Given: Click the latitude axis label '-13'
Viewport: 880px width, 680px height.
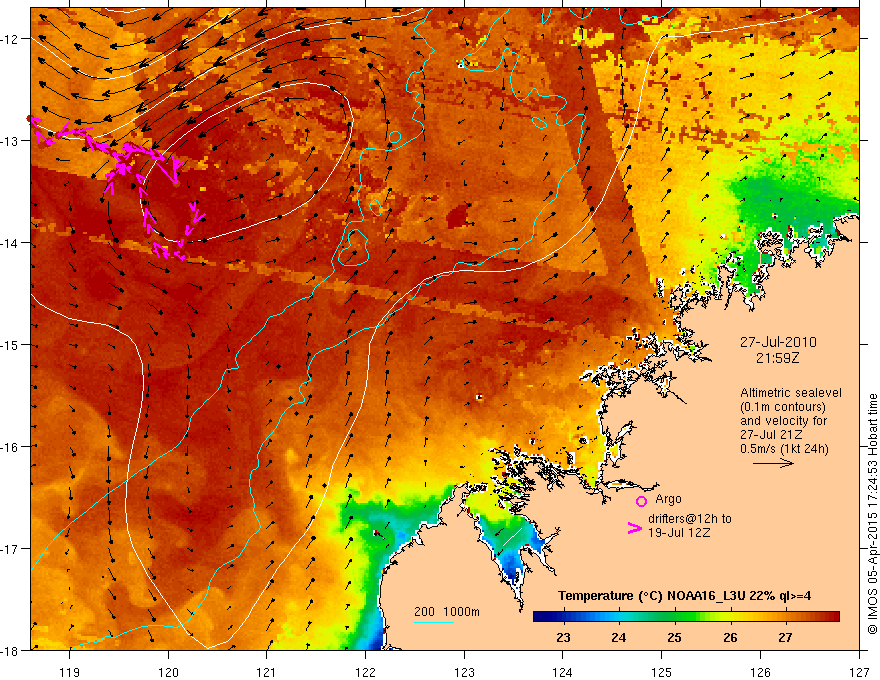Looking at the screenshot, I should (x=11, y=141).
